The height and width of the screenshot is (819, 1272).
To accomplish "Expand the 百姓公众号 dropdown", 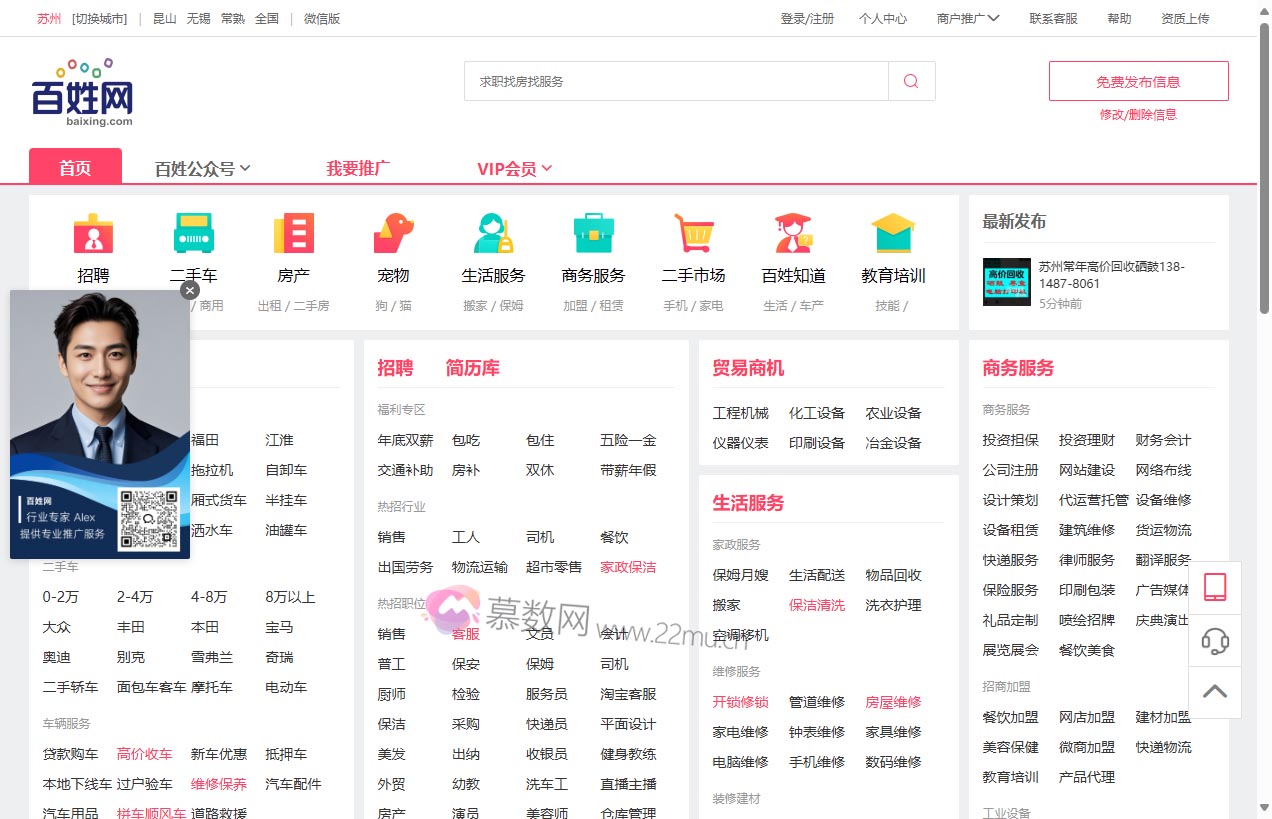I will [203, 168].
